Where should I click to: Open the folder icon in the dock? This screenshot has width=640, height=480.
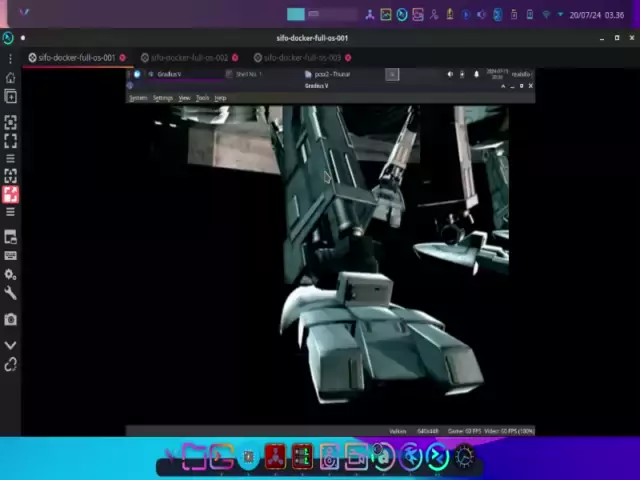(x=194, y=458)
